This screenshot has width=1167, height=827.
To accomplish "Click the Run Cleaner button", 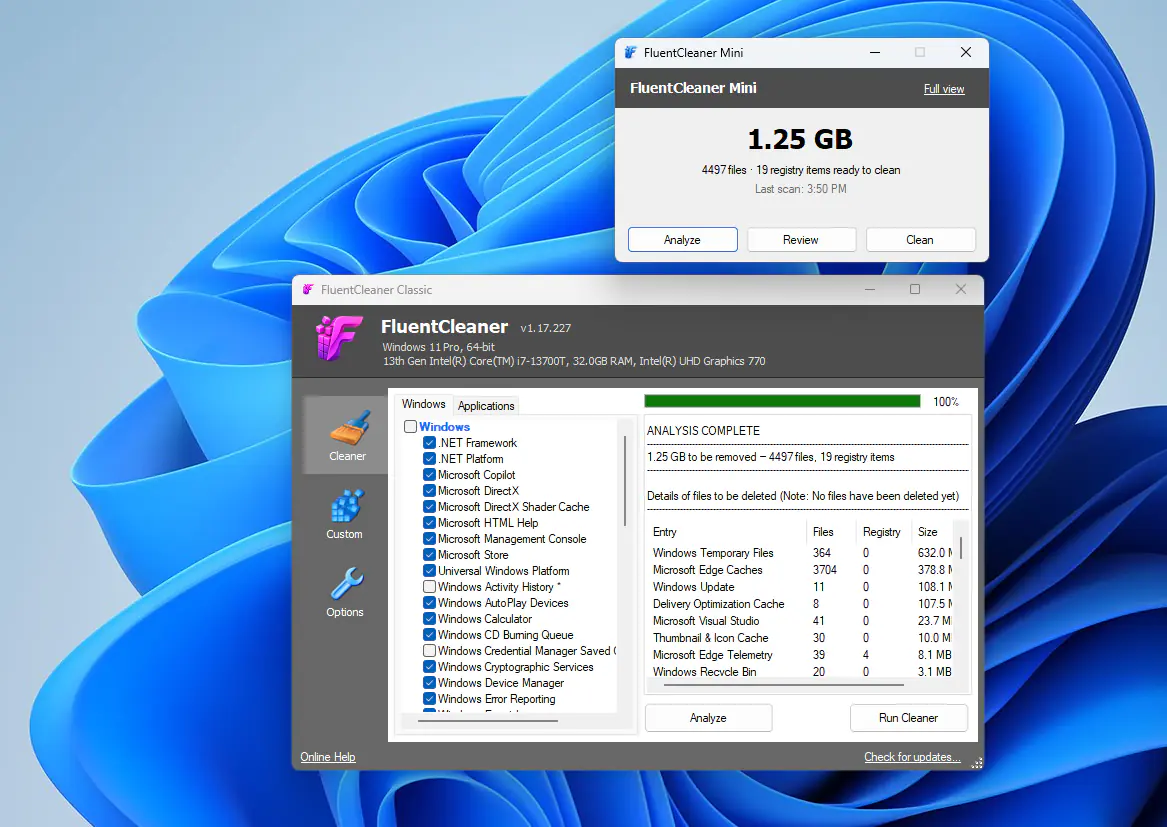I will (908, 718).
